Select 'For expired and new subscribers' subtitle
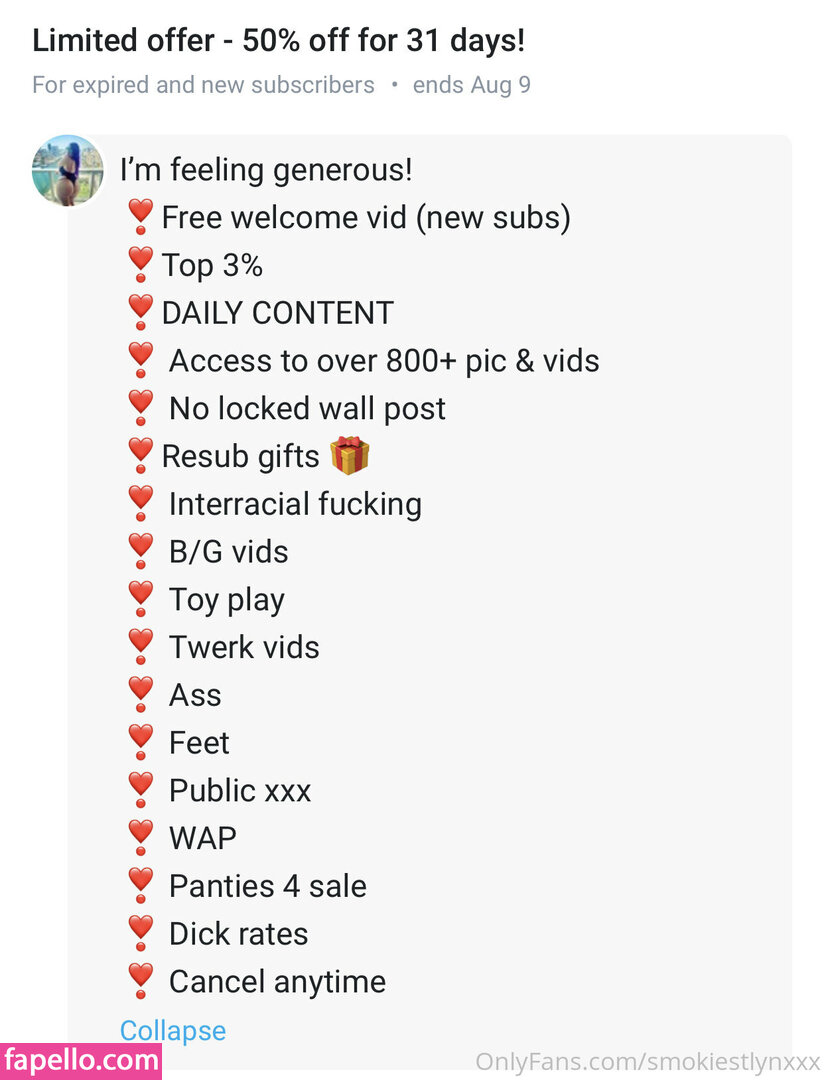824x1080 pixels. coord(203,85)
